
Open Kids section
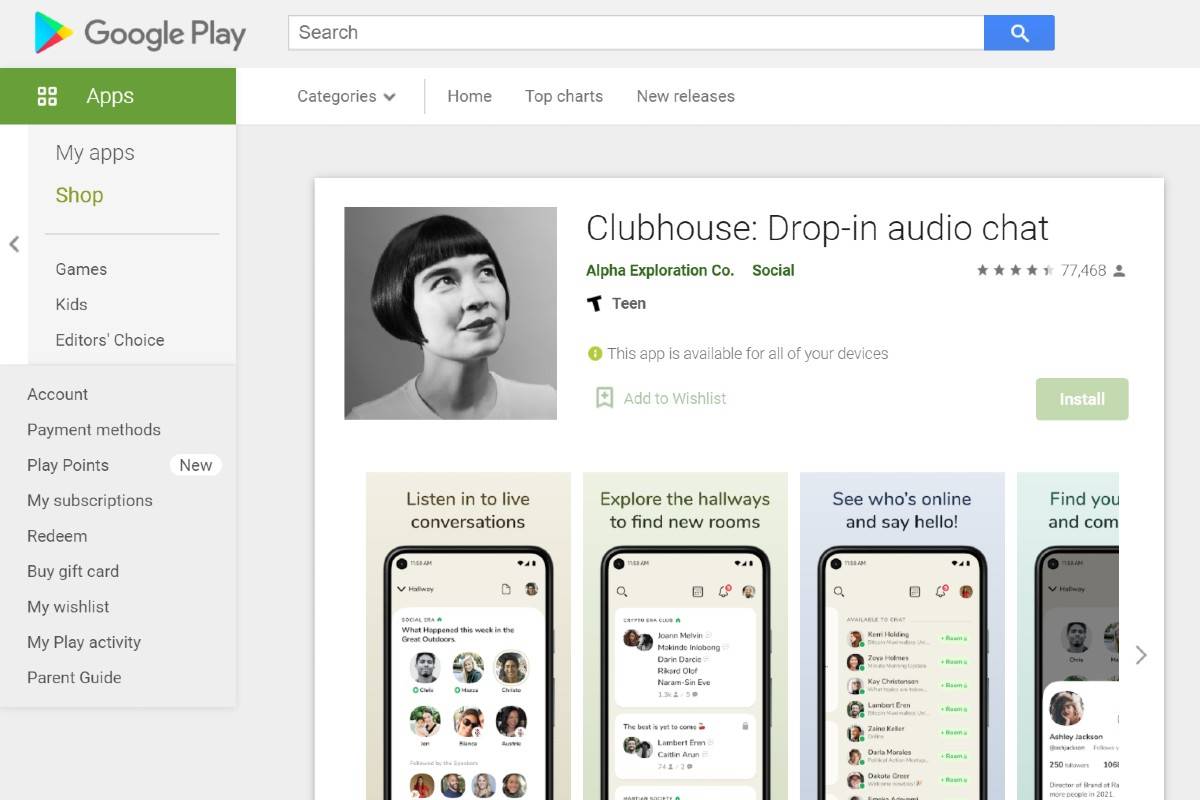[71, 304]
